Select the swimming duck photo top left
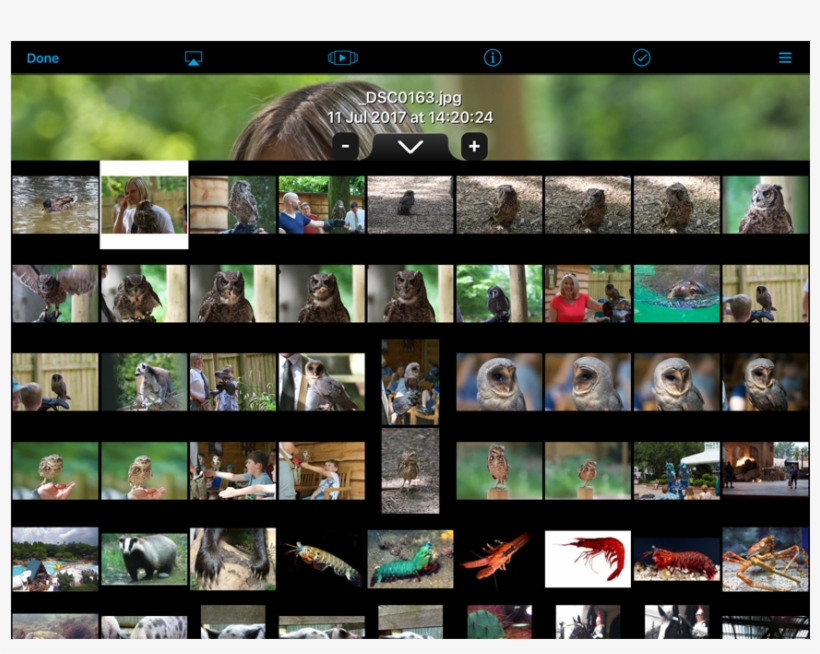Image resolution: width=820 pixels, height=654 pixels. [x=55, y=204]
